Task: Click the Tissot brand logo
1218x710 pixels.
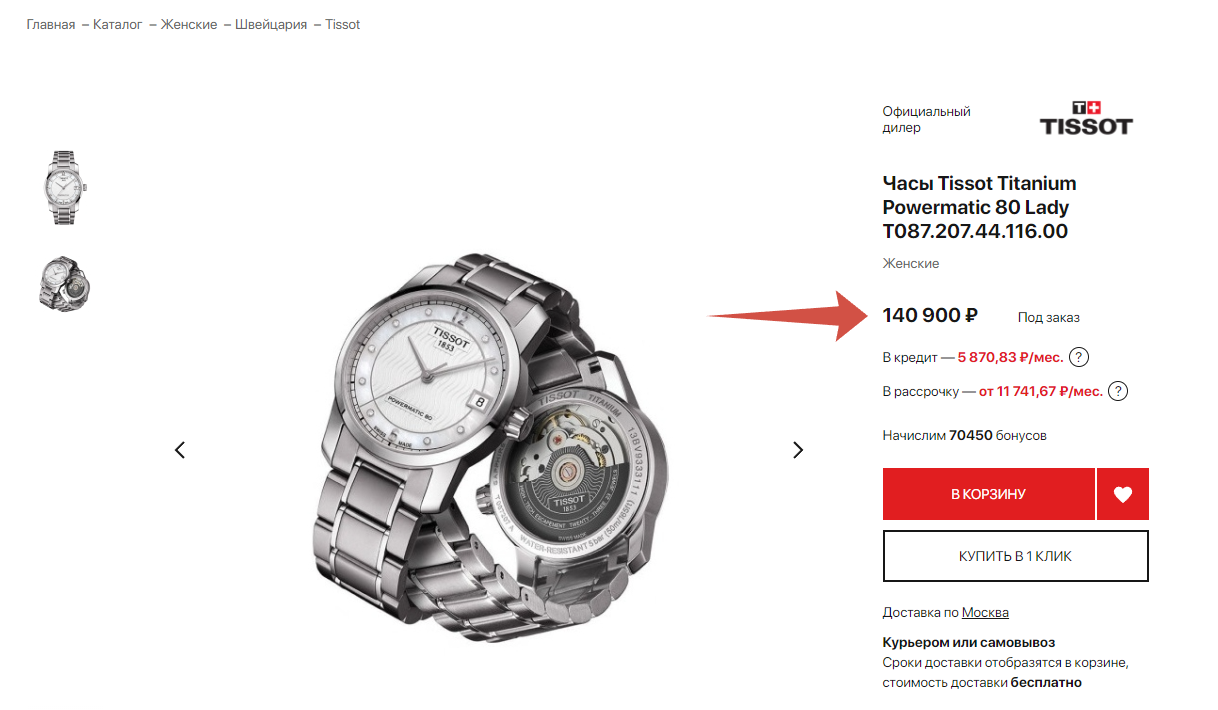Action: coord(1086,118)
